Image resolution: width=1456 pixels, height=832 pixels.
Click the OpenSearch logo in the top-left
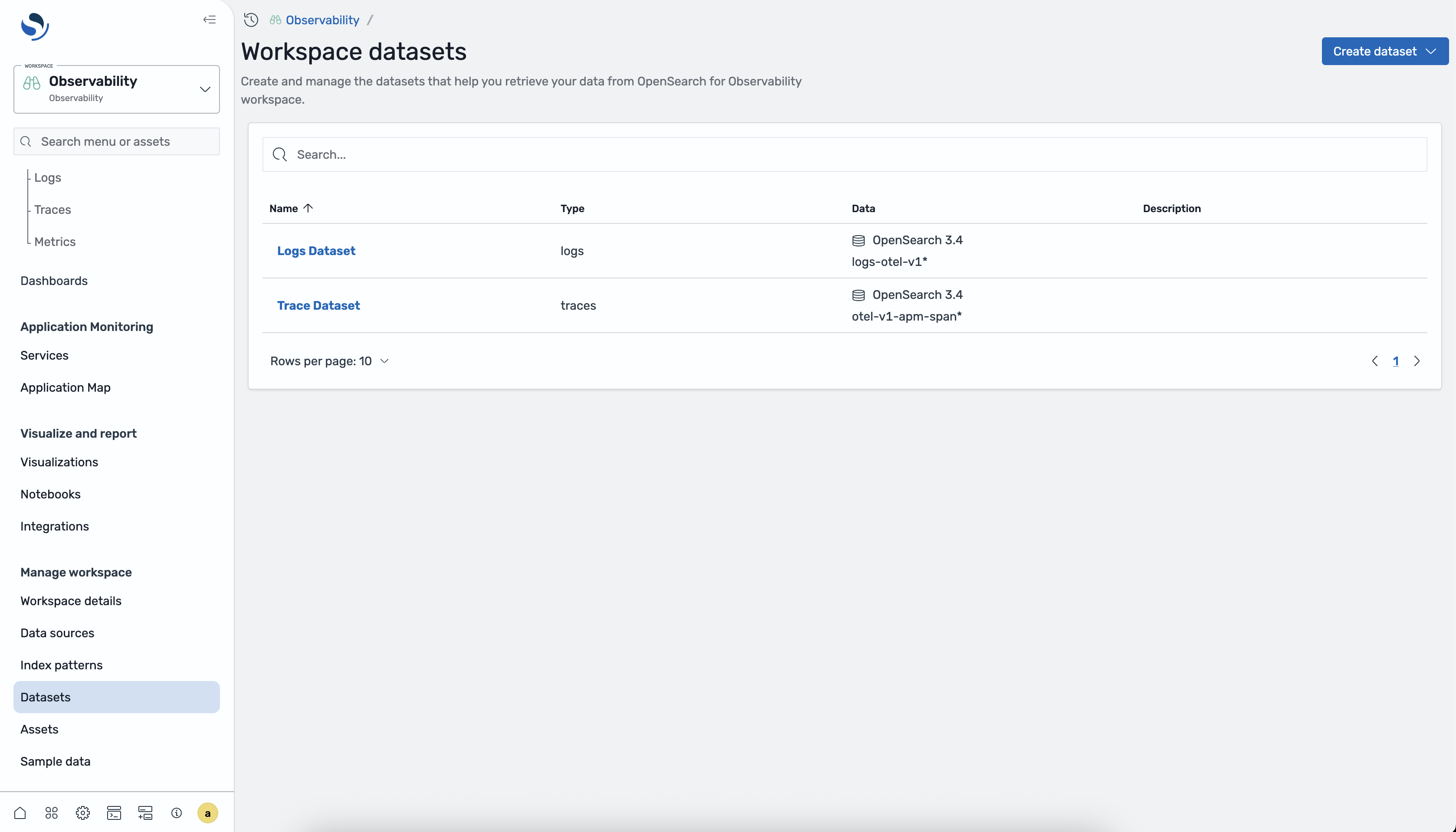click(x=34, y=26)
